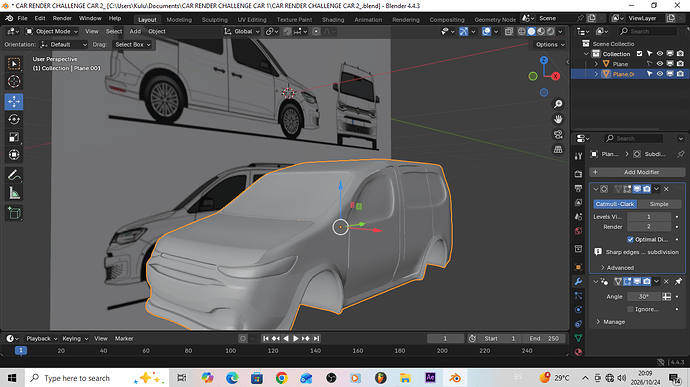Select the Annotate tool
Image resolution: width=690 pixels, height=387 pixels.
(14, 175)
